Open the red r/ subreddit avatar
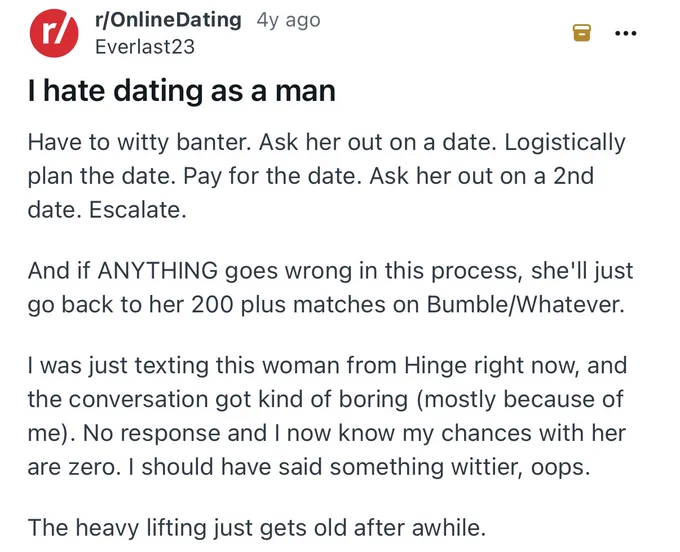The width and height of the screenshot is (680, 552). (54, 33)
